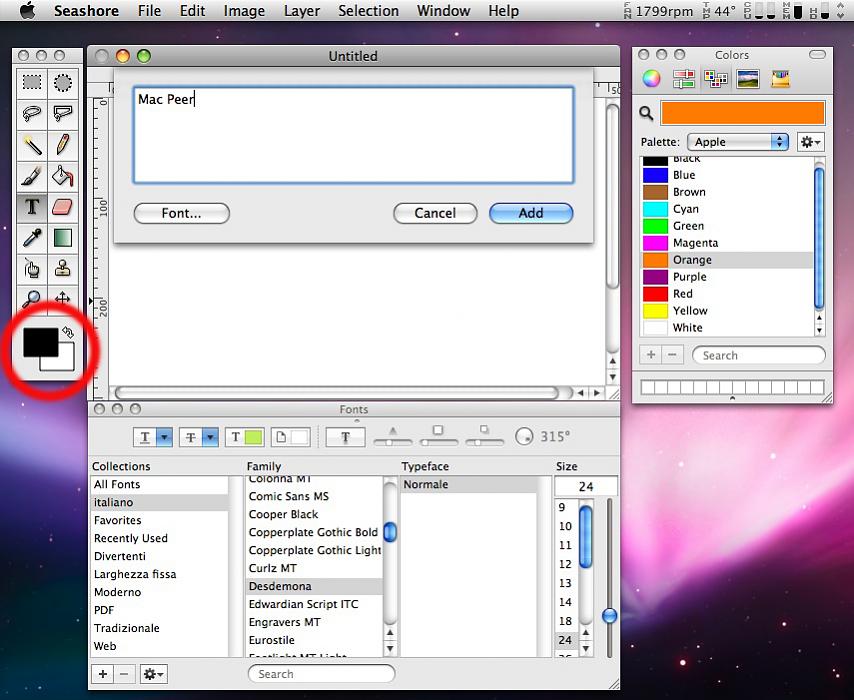Screen dimensions: 854x700
Task: Open the Window menu
Action: [443, 11]
